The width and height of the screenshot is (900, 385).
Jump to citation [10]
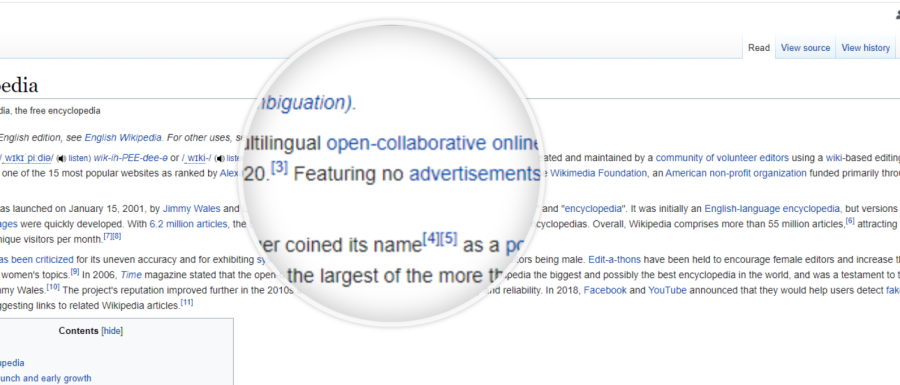tap(53, 287)
